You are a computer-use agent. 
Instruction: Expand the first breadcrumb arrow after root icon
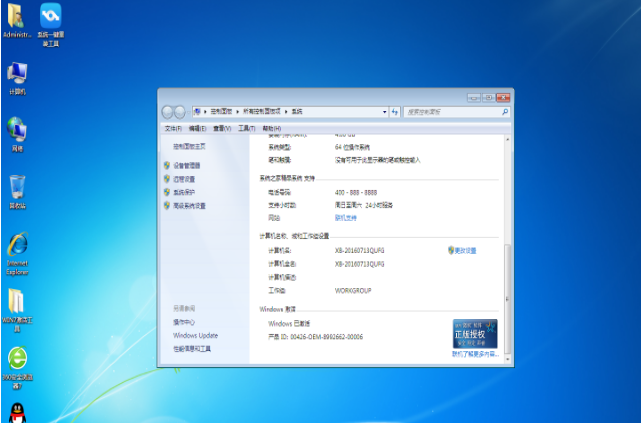tap(205, 112)
